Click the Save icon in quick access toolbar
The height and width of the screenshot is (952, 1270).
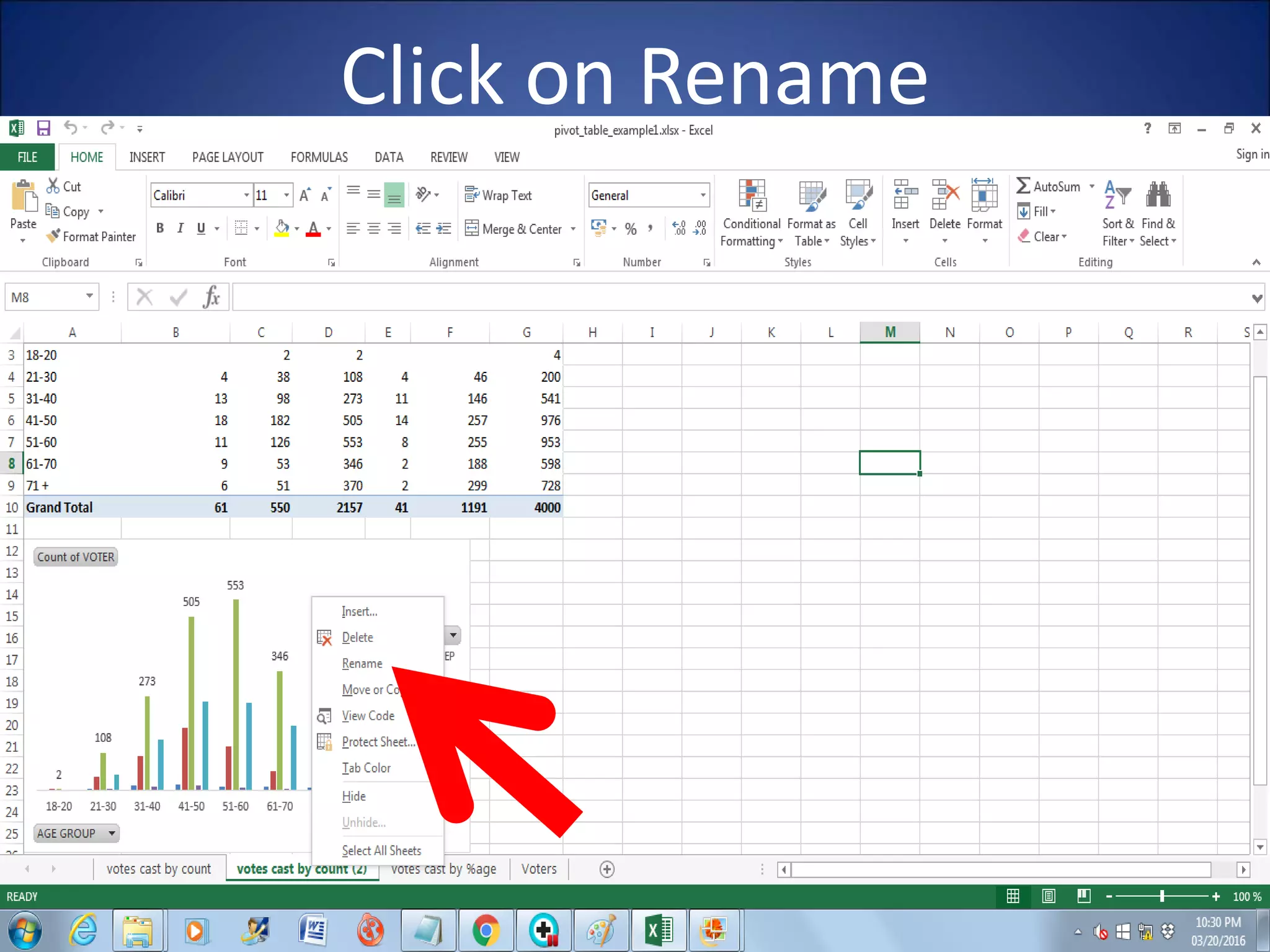(43, 128)
